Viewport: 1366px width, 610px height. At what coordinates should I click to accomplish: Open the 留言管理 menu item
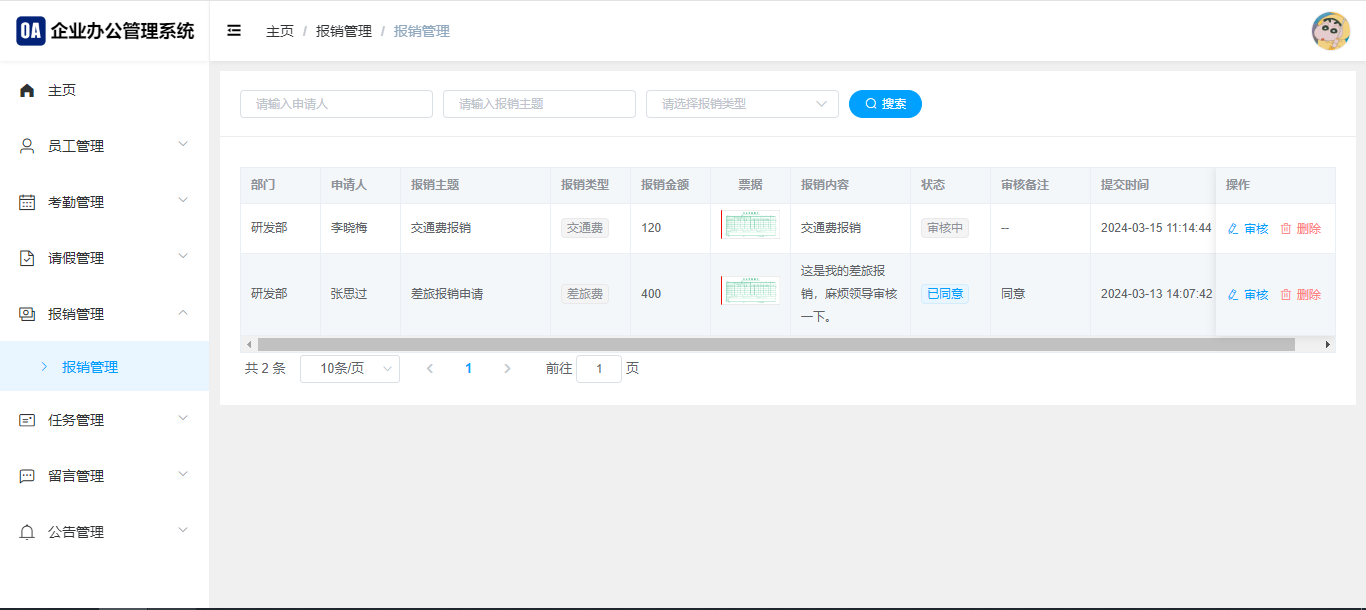104,476
